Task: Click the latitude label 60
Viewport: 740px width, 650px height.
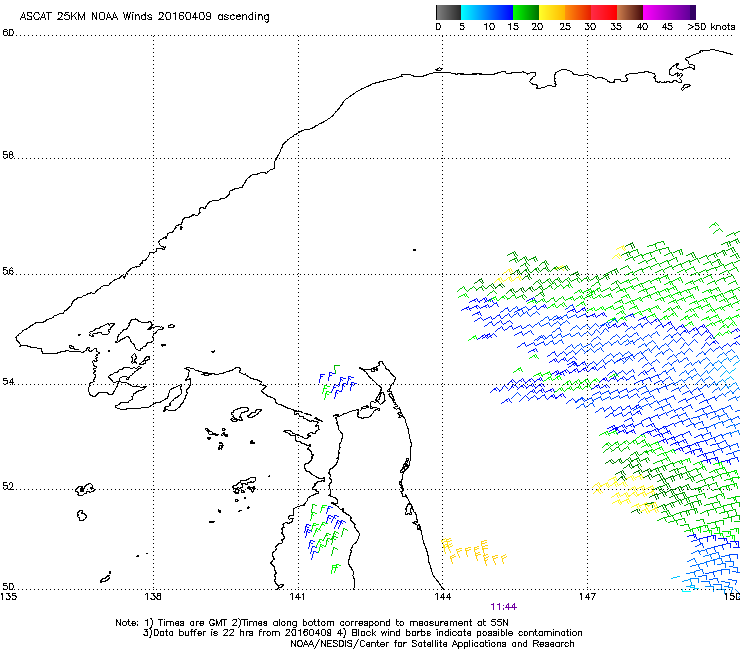Action: point(8,33)
